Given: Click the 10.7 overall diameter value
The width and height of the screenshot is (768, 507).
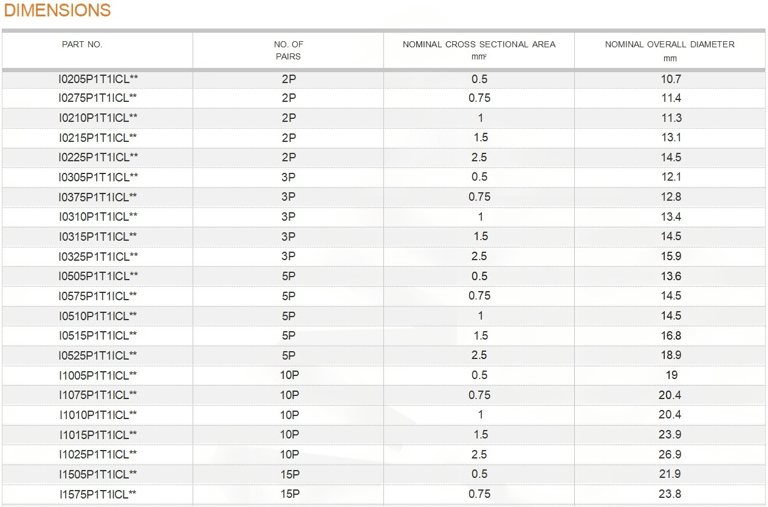Looking at the screenshot, I should (671, 79).
